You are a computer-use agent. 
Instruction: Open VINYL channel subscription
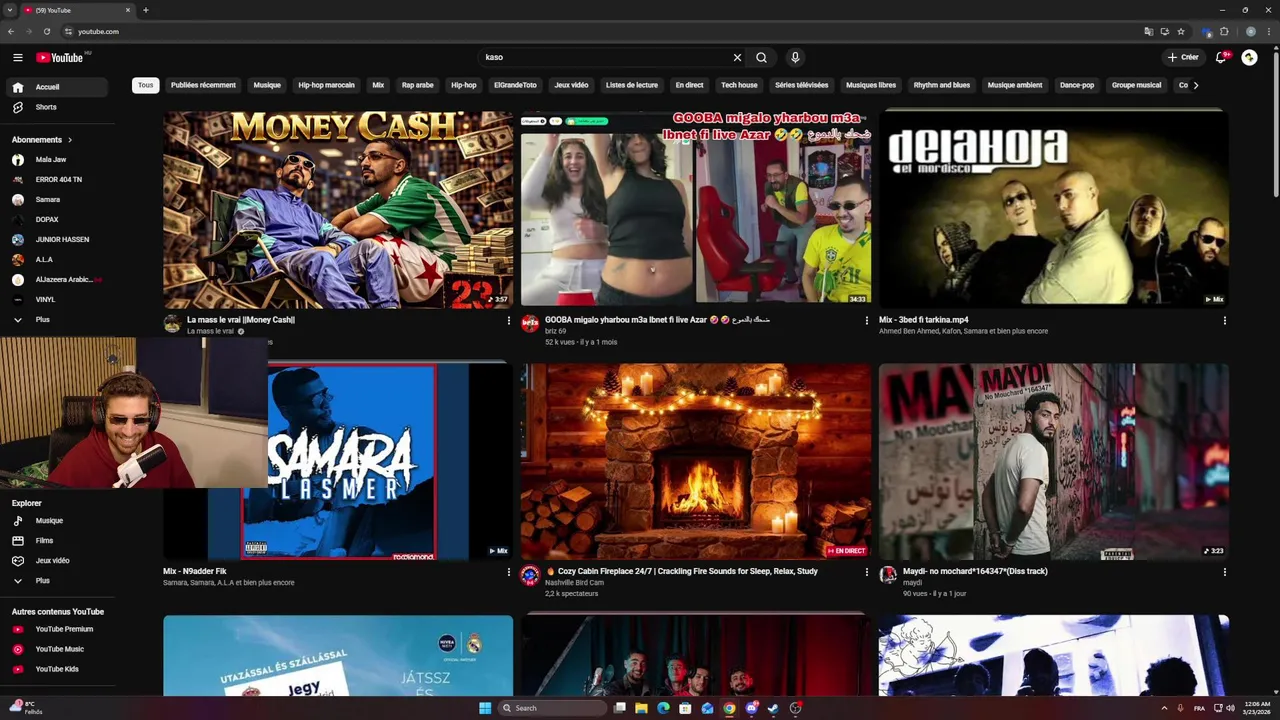[55, 300]
